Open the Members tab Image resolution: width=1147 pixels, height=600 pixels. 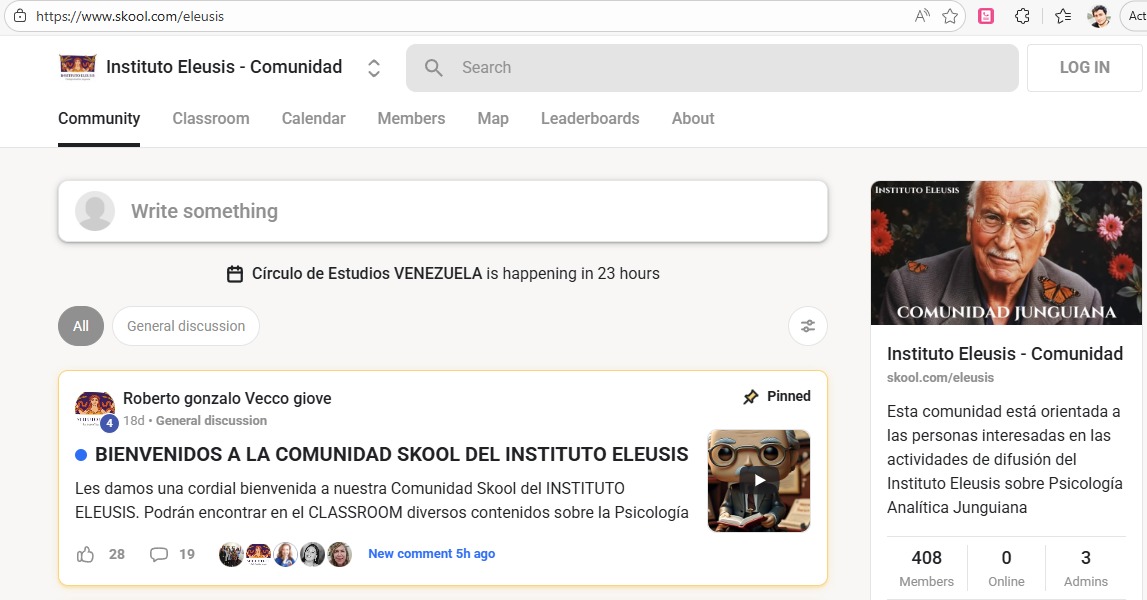click(x=411, y=119)
